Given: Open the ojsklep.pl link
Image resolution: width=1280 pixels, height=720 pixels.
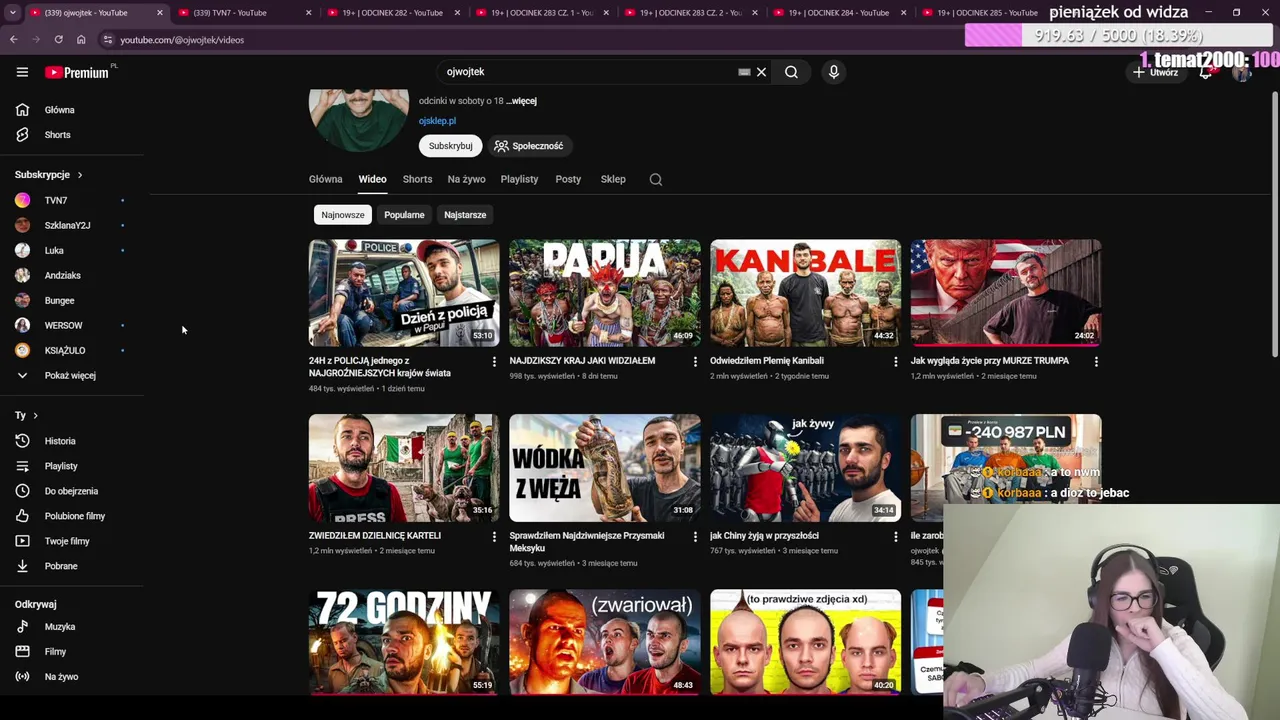Looking at the screenshot, I should (x=437, y=121).
